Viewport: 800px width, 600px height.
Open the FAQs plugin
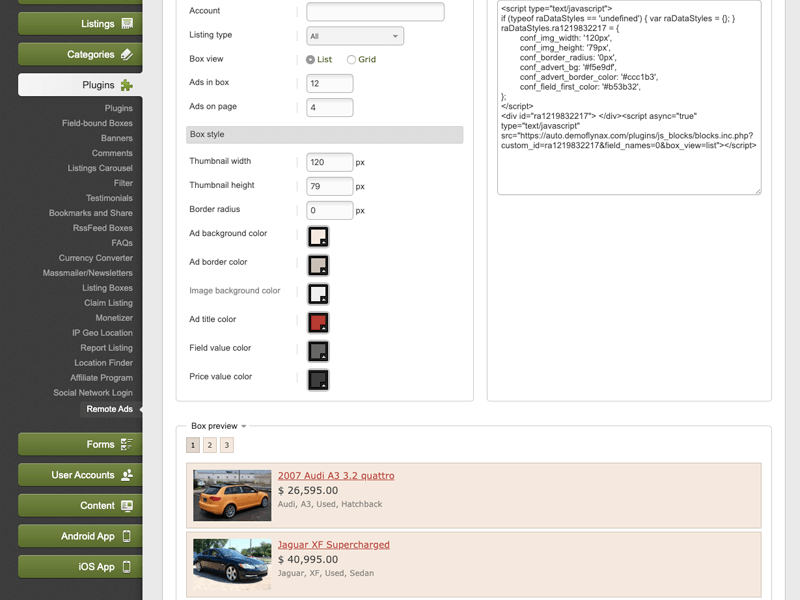[x=122, y=243]
